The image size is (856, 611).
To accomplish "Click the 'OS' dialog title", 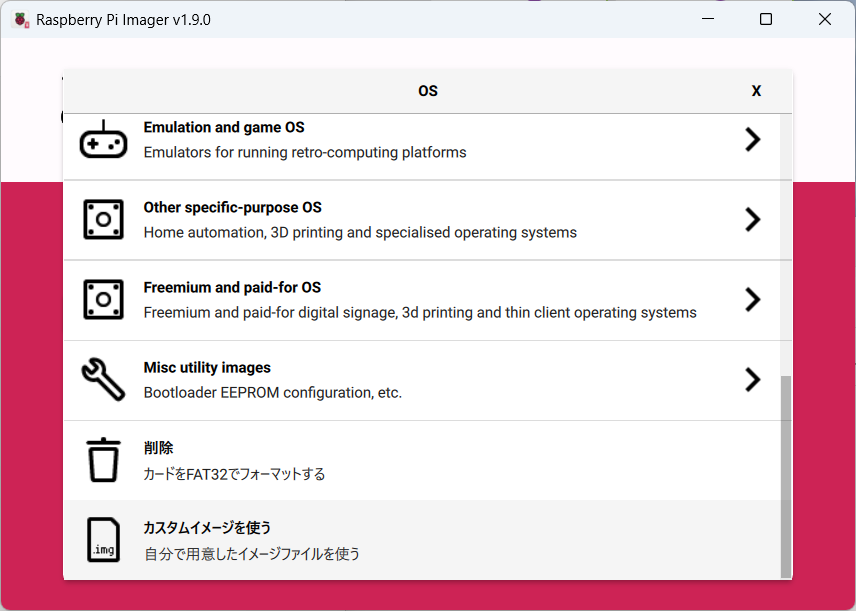I will click(x=428, y=91).
